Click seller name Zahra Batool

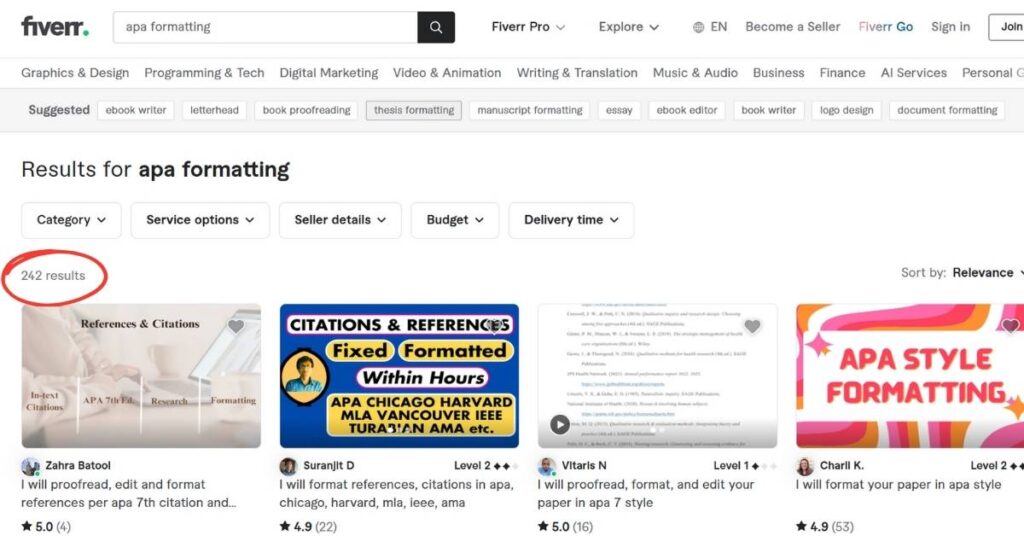coord(78,465)
